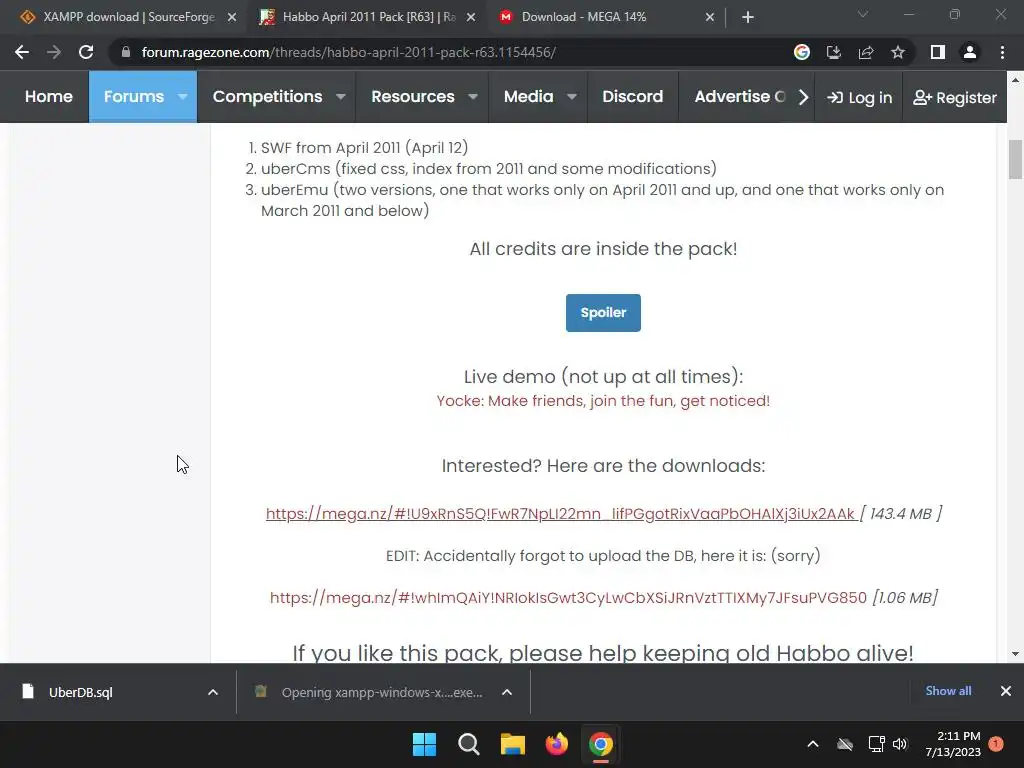Click Show all downloads
The image size is (1024, 768).
(948, 691)
